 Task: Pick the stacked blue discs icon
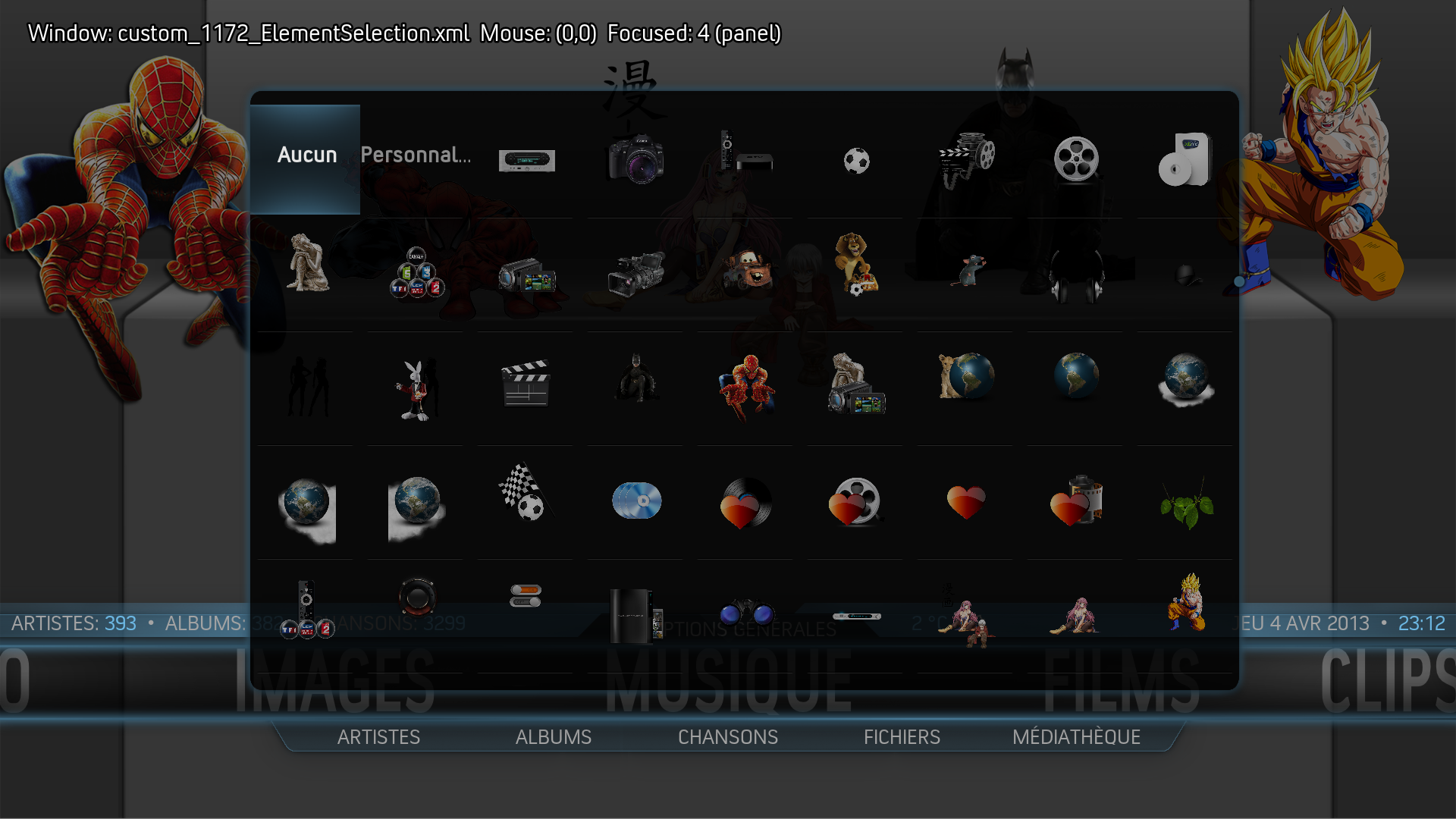click(636, 500)
